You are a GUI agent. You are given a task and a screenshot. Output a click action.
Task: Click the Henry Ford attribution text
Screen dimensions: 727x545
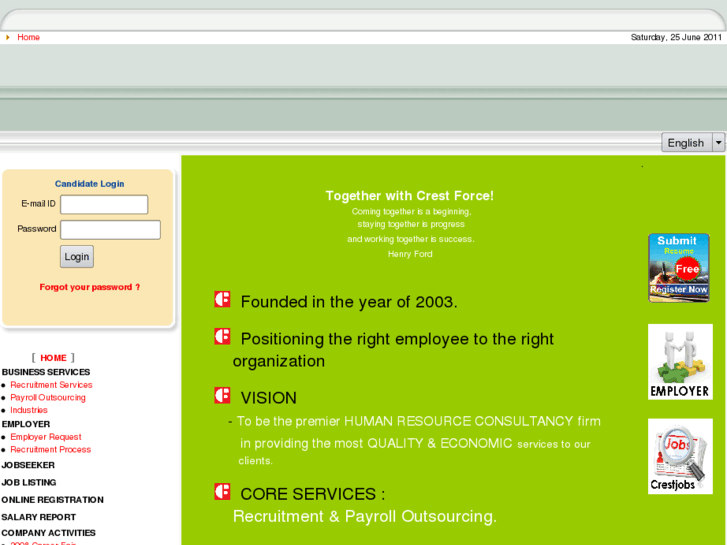coord(410,254)
